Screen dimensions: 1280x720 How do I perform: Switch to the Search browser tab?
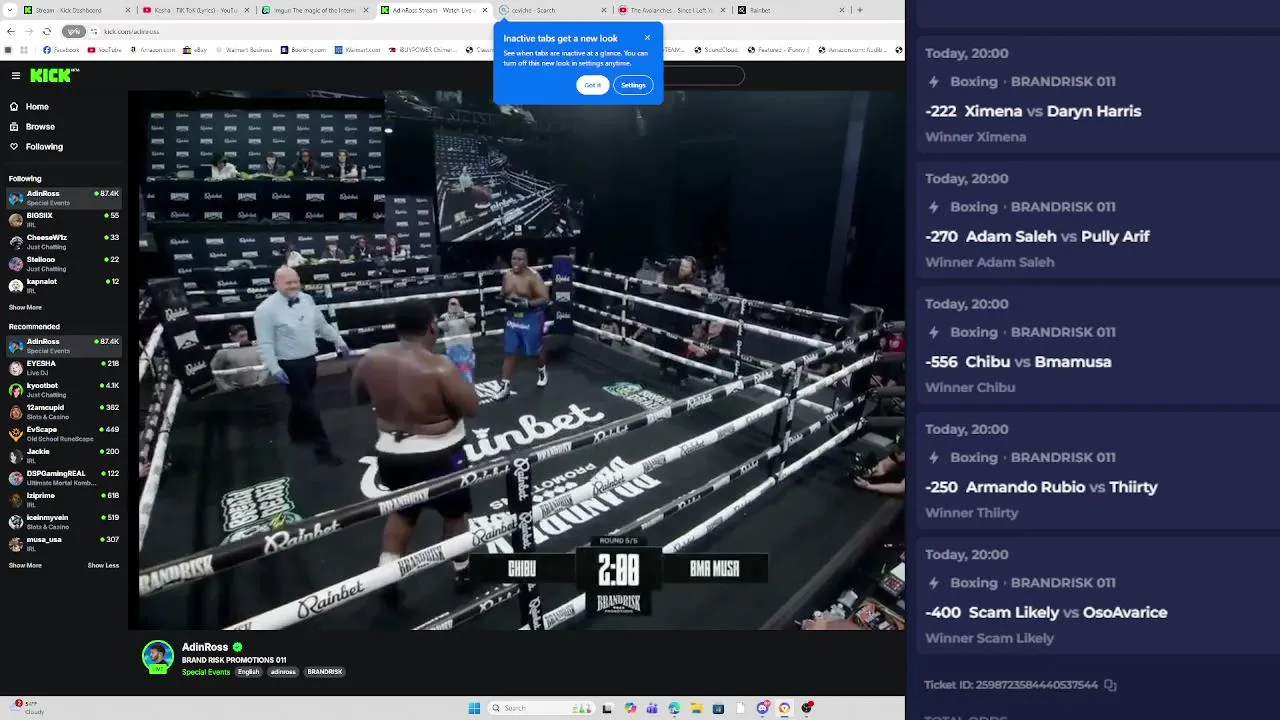pyautogui.click(x=554, y=10)
